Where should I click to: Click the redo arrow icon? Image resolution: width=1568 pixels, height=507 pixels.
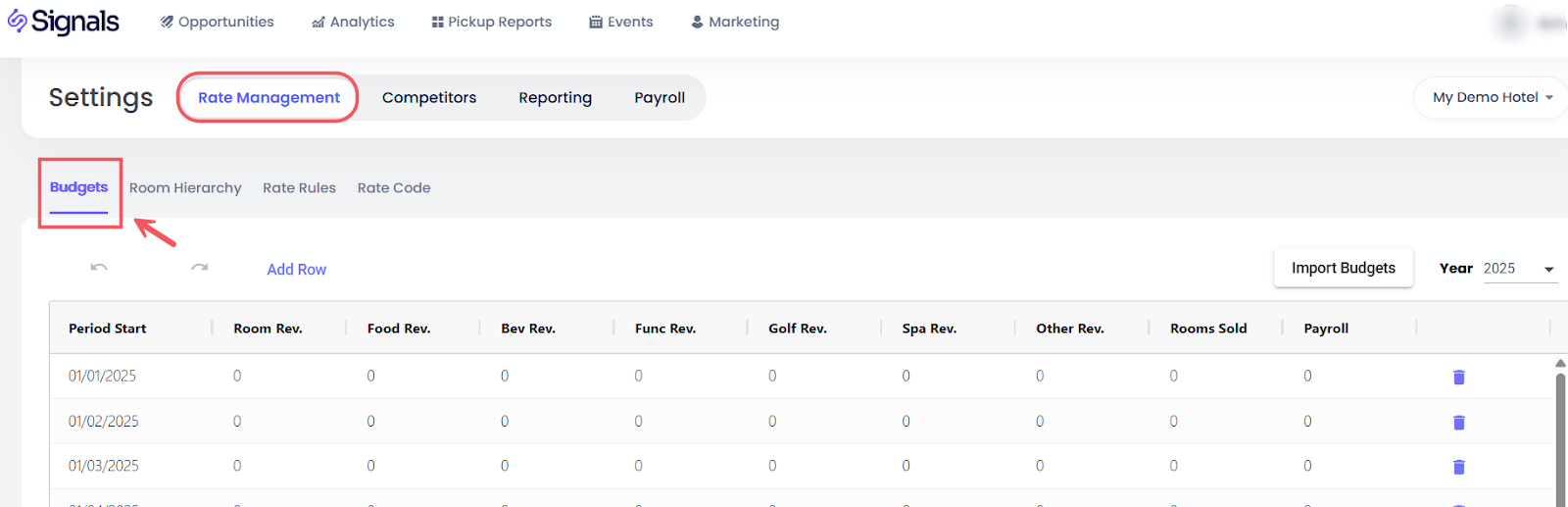tap(200, 268)
